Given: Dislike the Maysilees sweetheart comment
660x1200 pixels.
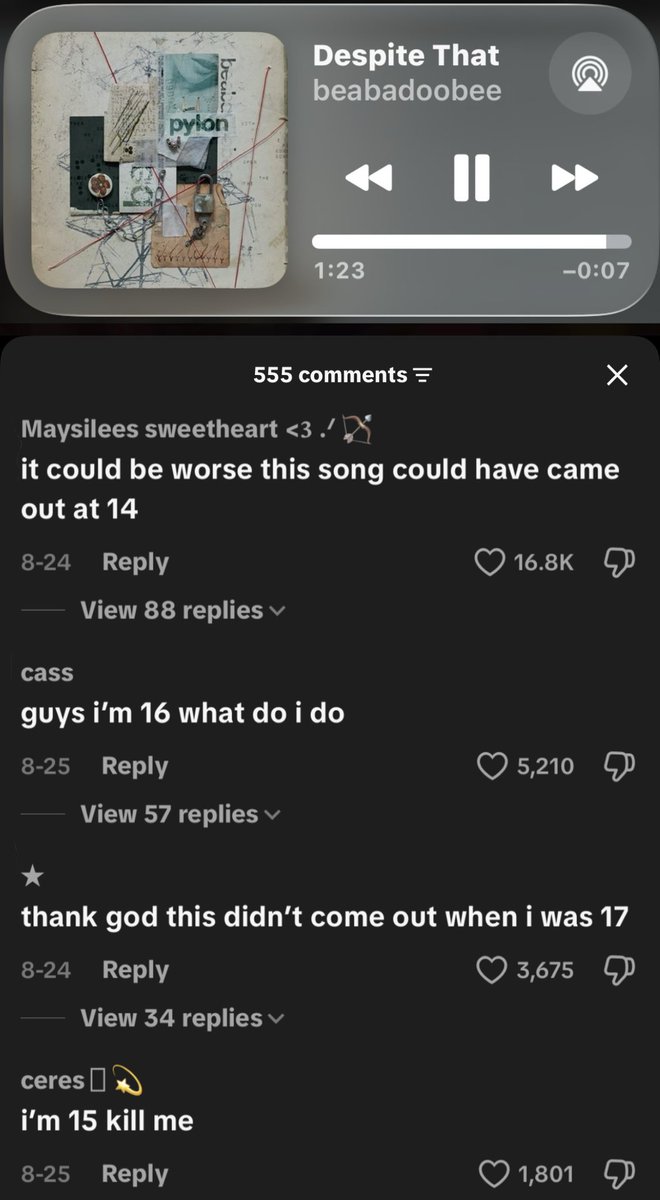Looking at the screenshot, I should [x=616, y=563].
